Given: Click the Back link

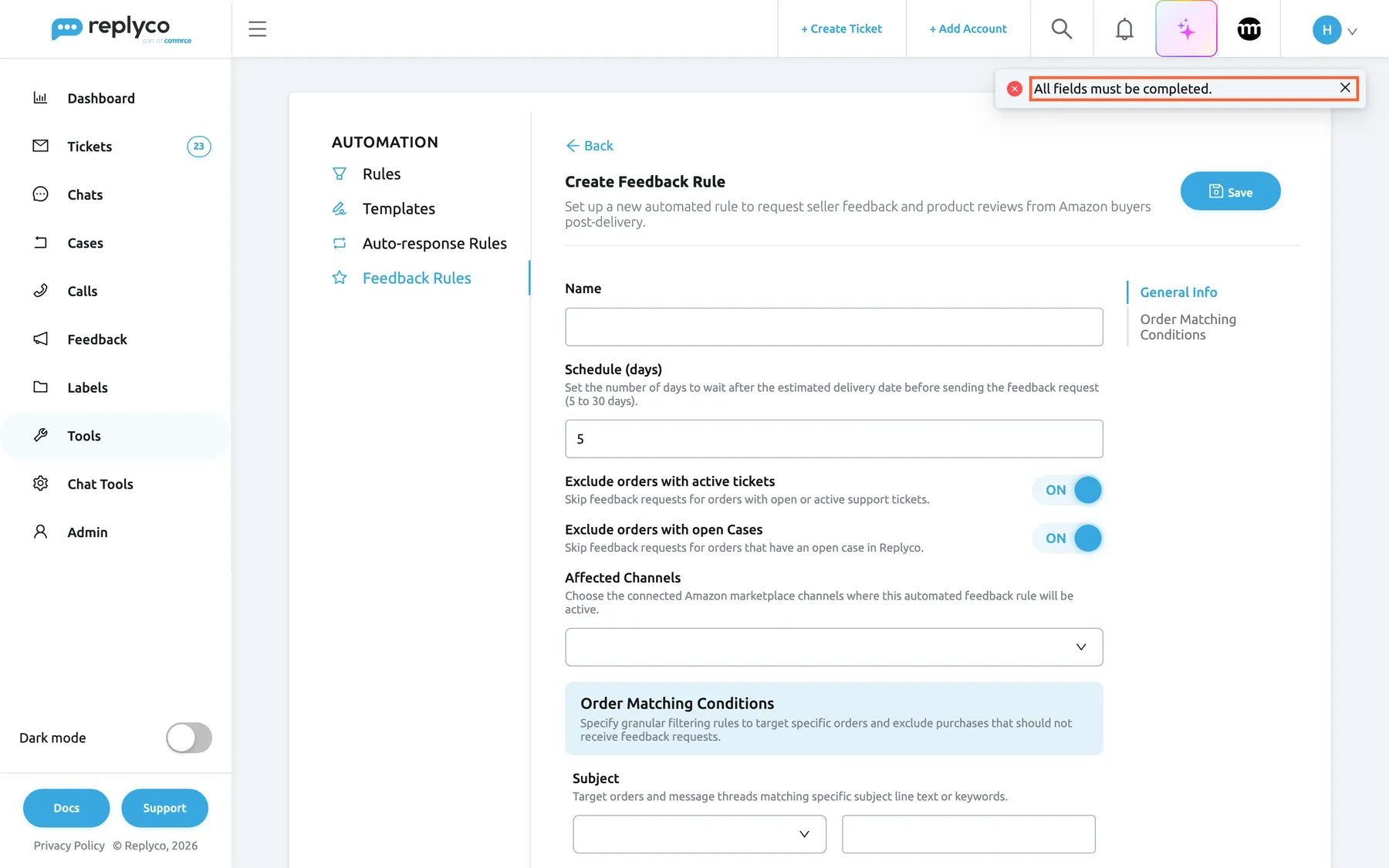Looking at the screenshot, I should point(590,146).
